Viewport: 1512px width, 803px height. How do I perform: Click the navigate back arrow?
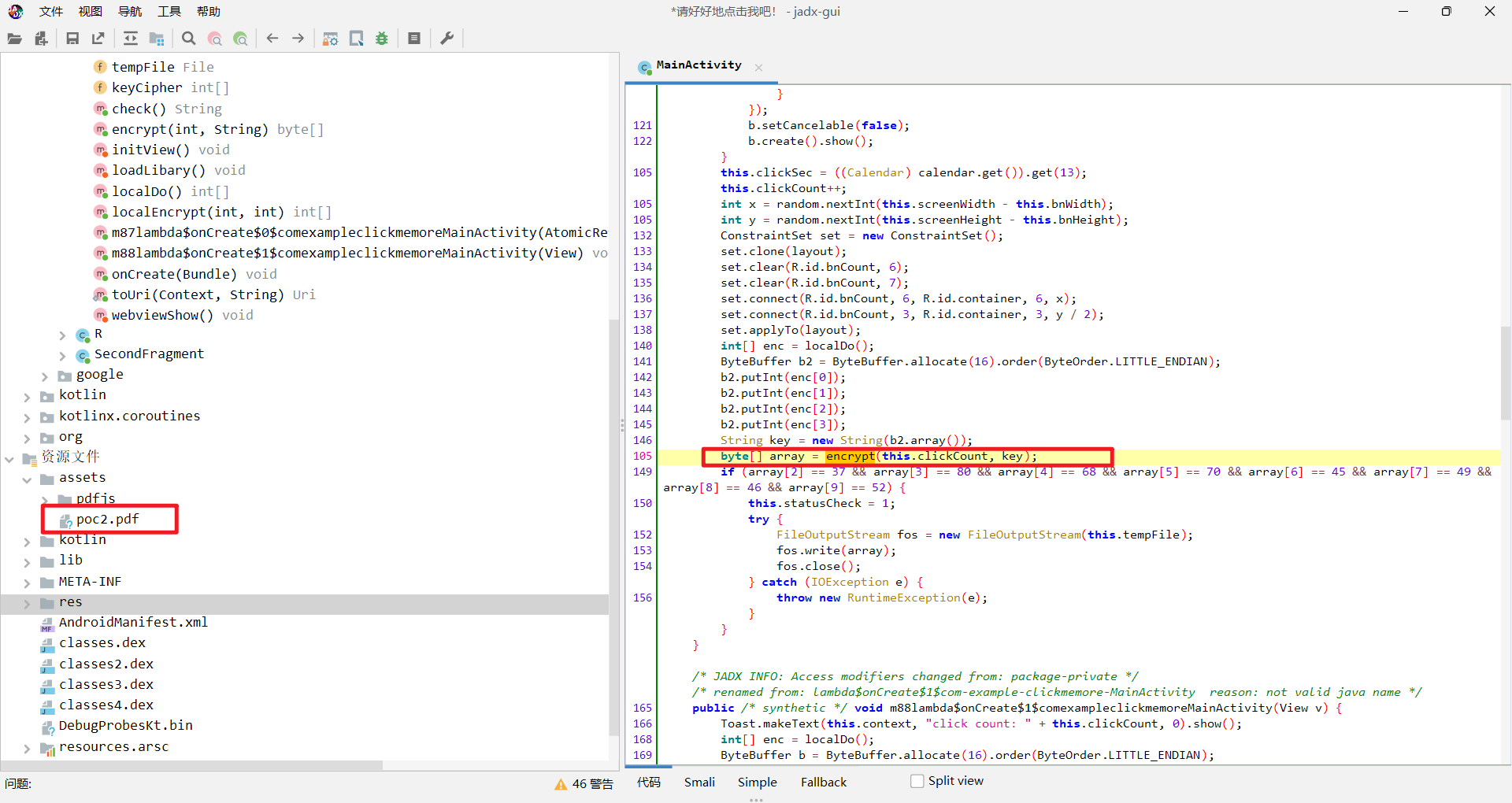(x=272, y=39)
